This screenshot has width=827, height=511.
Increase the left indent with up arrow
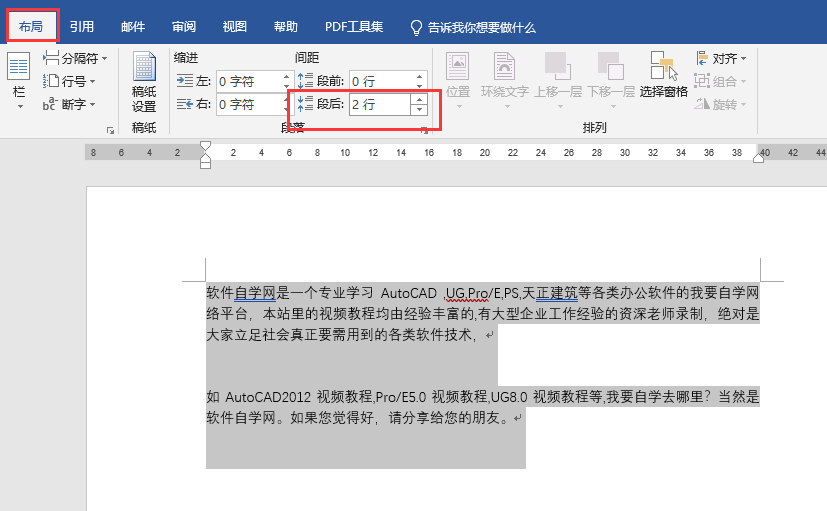pyautogui.click(x=286, y=76)
